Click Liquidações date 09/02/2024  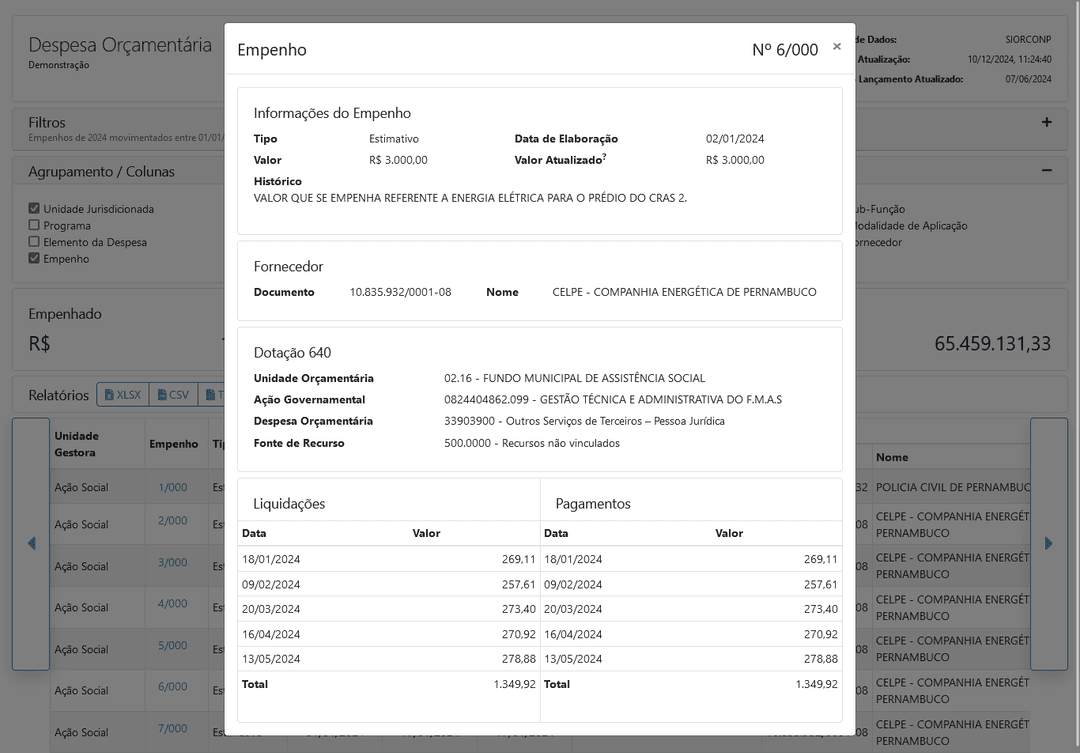pos(271,584)
